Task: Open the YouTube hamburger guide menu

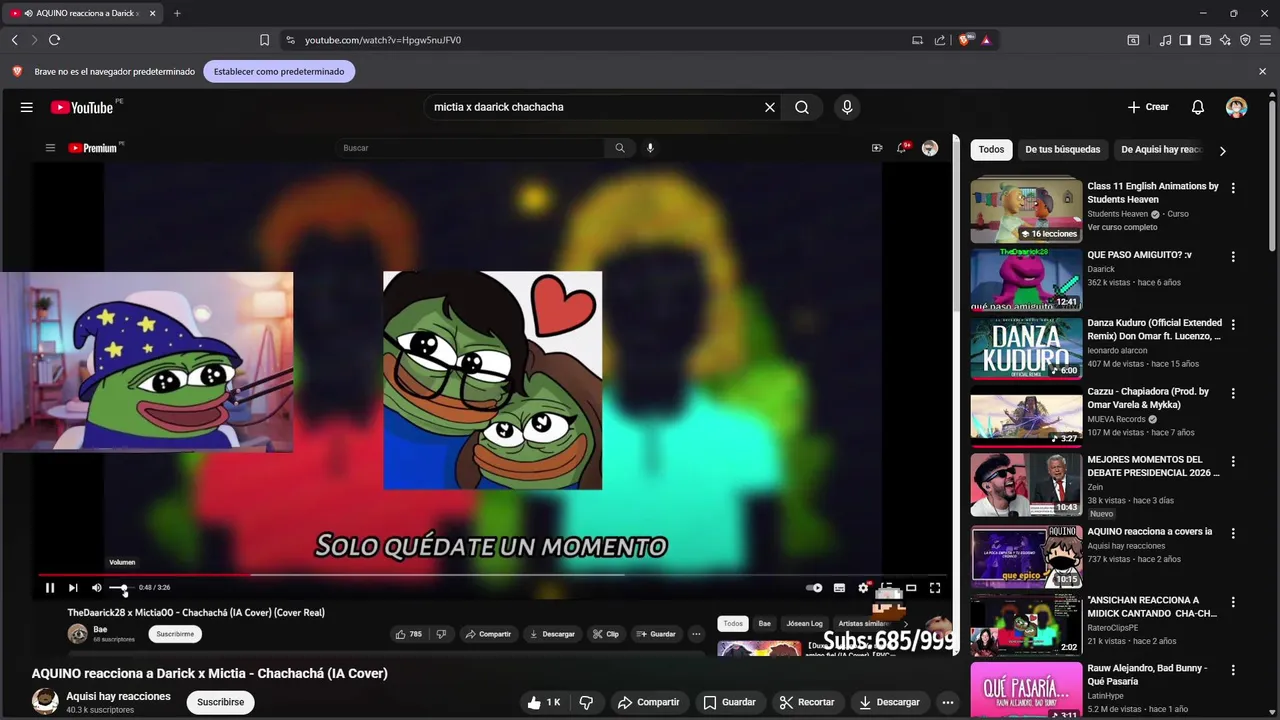Action: [x=27, y=107]
